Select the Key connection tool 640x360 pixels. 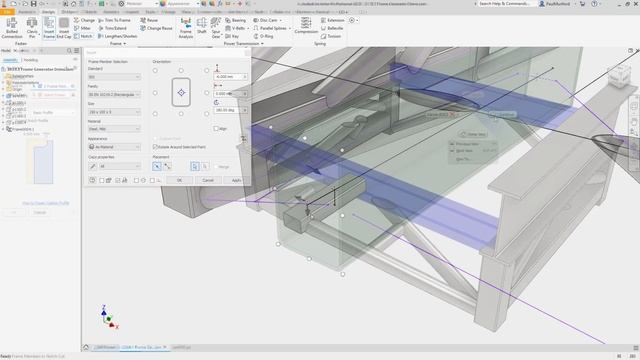click(232, 36)
